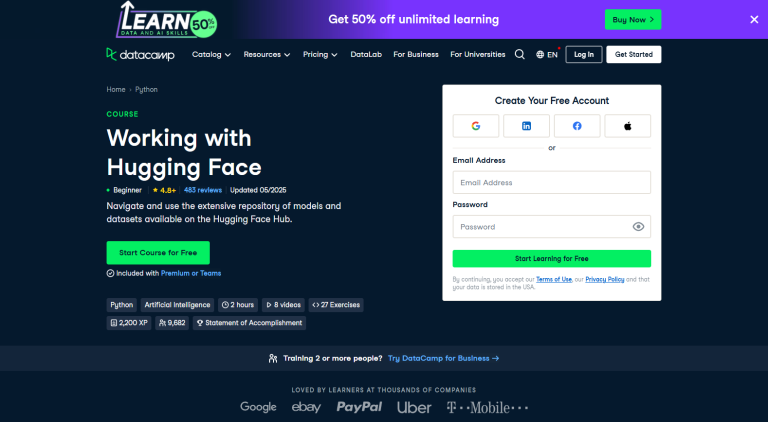Click the PayPal company logo

pos(359,407)
